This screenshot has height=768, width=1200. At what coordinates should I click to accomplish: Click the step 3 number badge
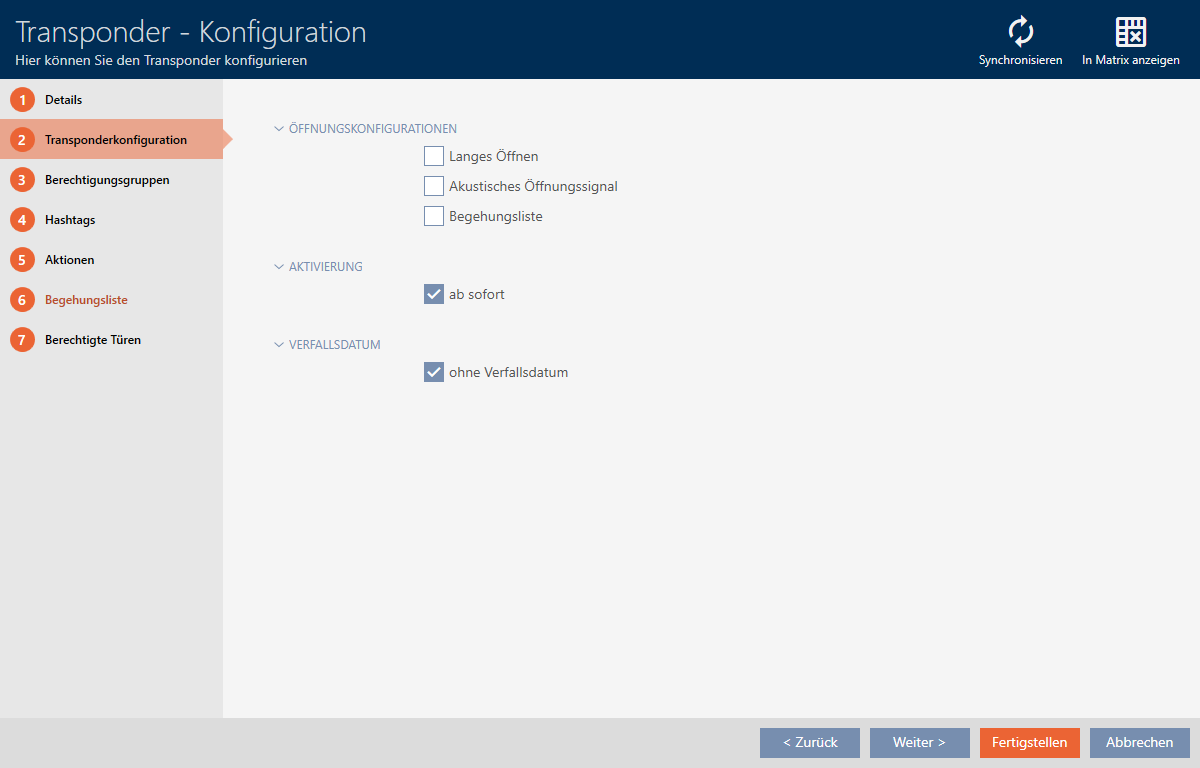coord(22,180)
